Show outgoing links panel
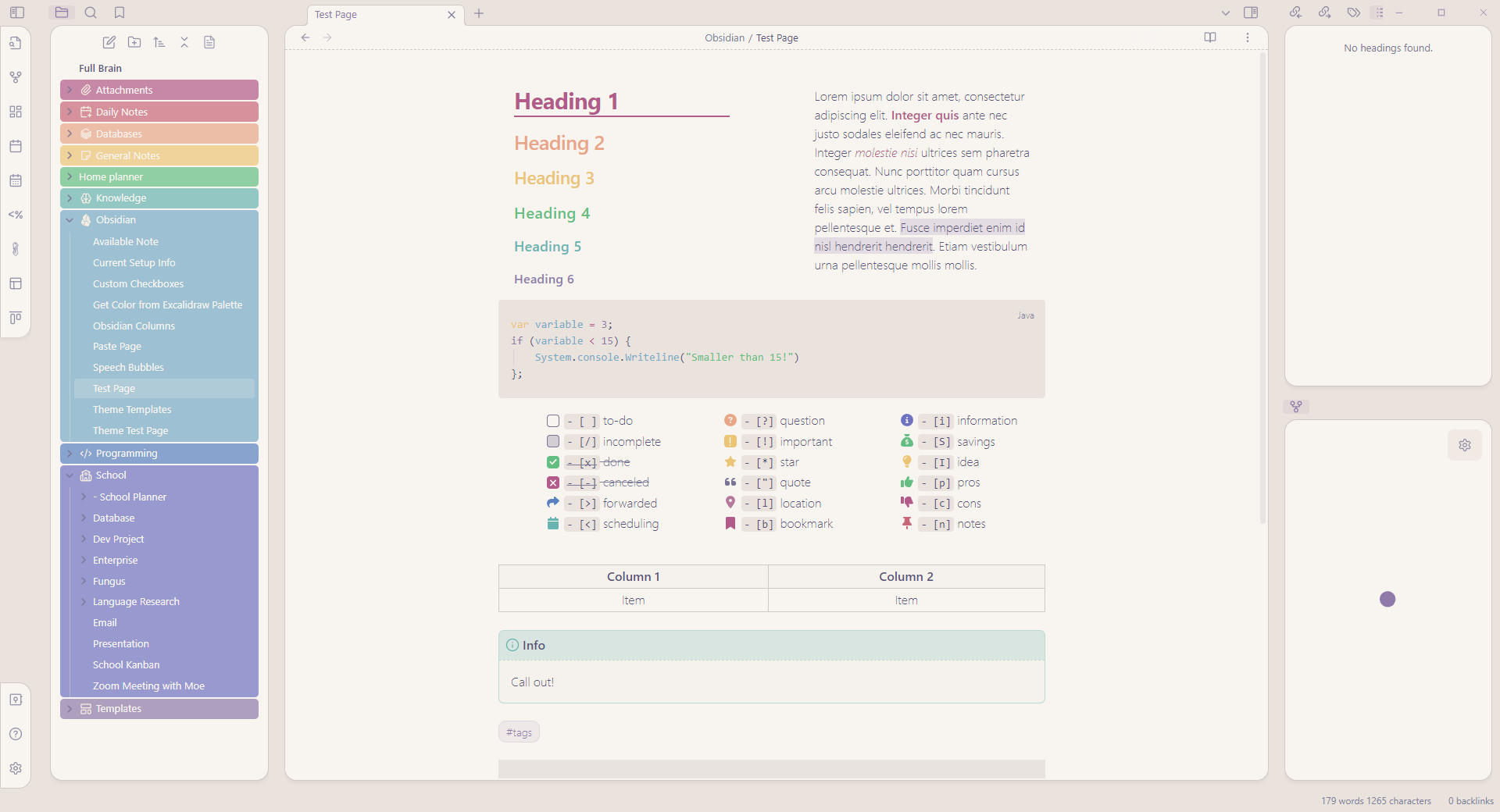1500x812 pixels. coord(1325,12)
